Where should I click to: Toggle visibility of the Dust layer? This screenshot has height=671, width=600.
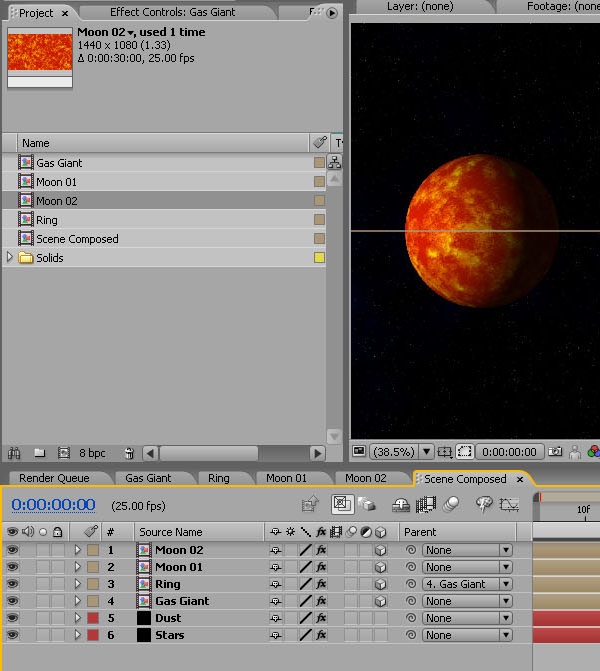pos(12,618)
